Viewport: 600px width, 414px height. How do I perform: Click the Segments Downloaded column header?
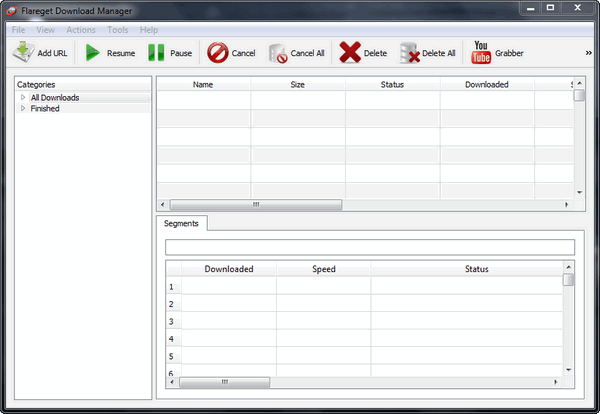(229, 269)
